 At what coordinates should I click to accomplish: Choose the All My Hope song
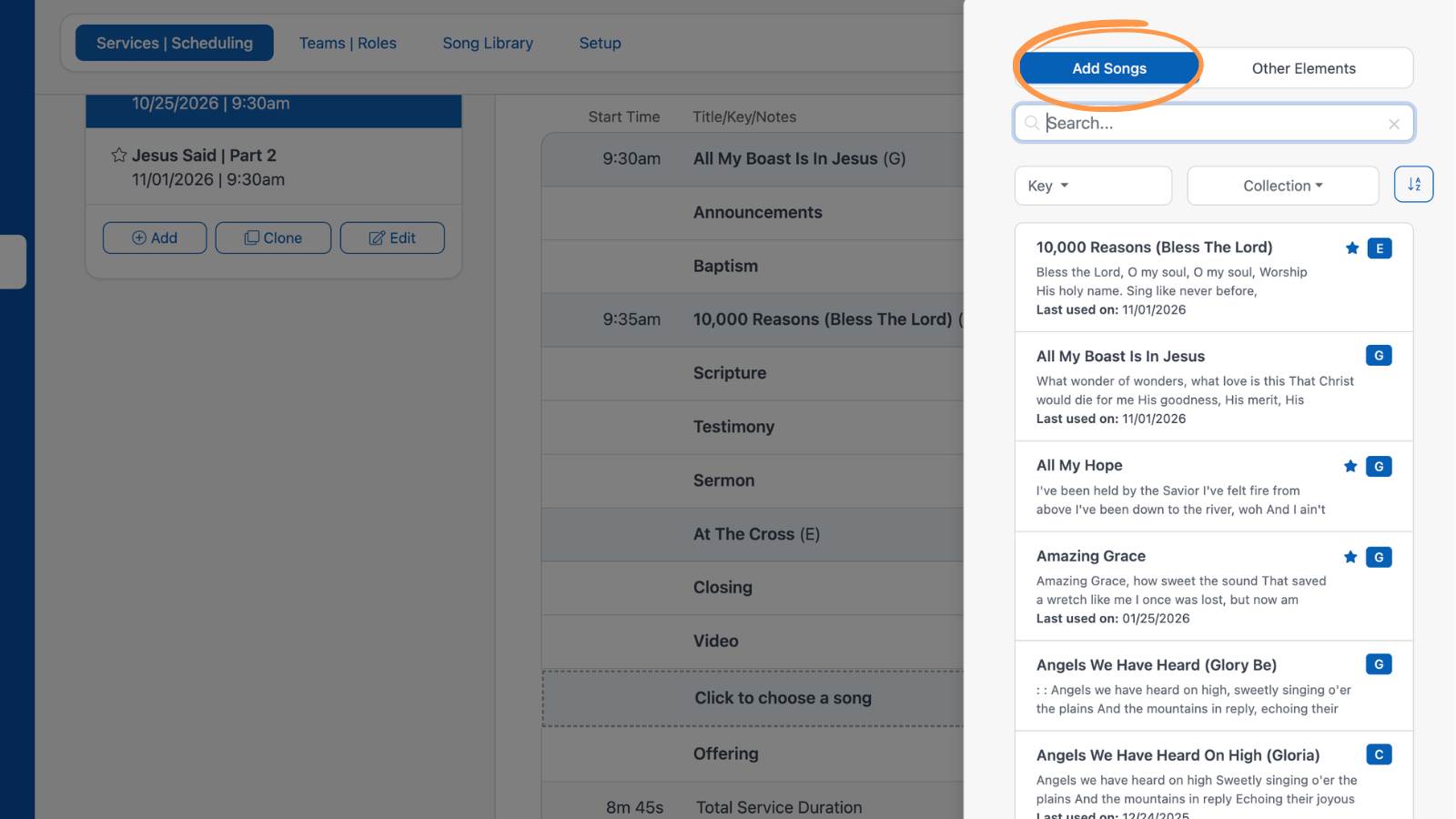tap(1214, 487)
